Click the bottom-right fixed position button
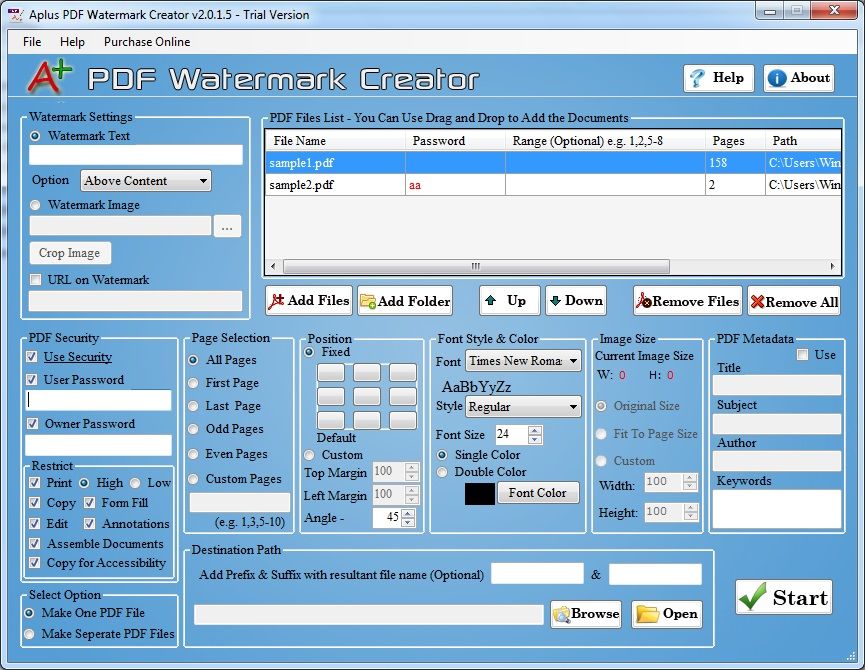865x670 pixels. 403,420
